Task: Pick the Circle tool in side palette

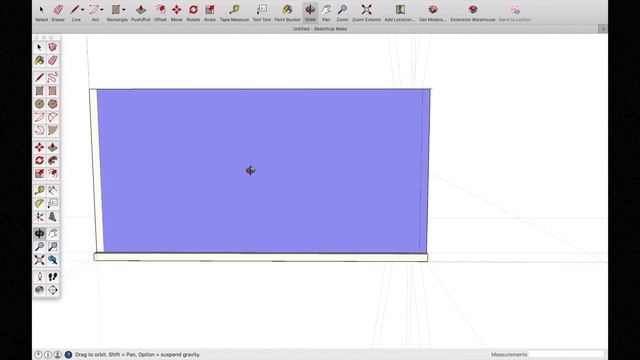Action: pos(40,104)
